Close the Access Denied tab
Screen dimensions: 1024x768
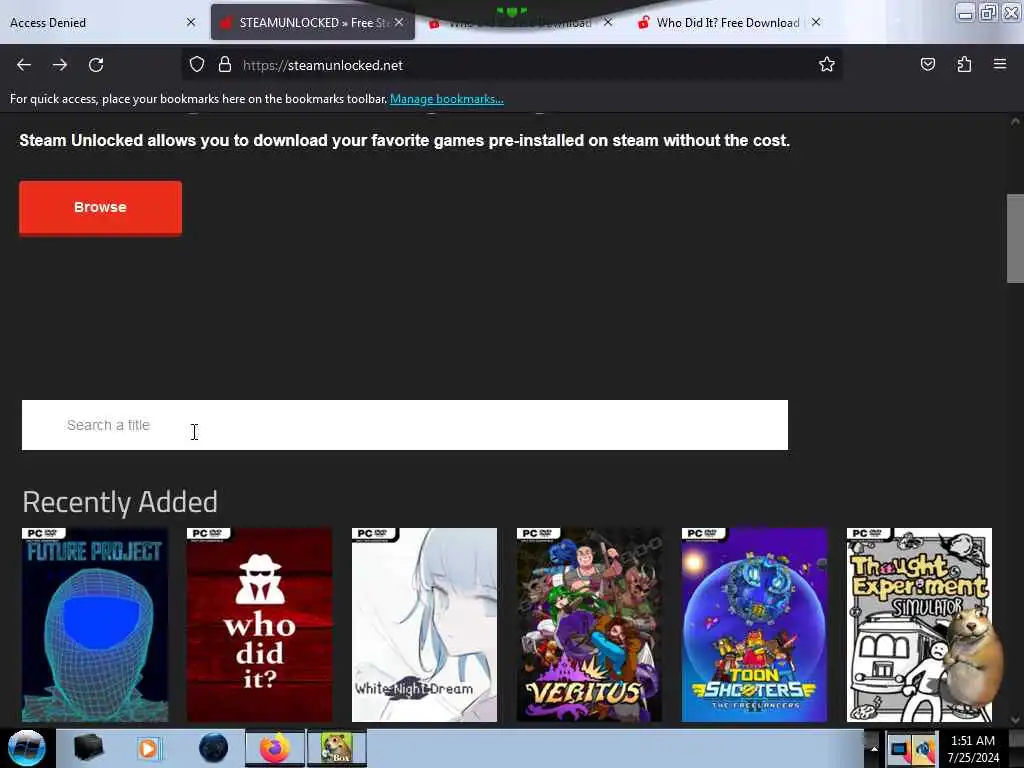(x=191, y=22)
